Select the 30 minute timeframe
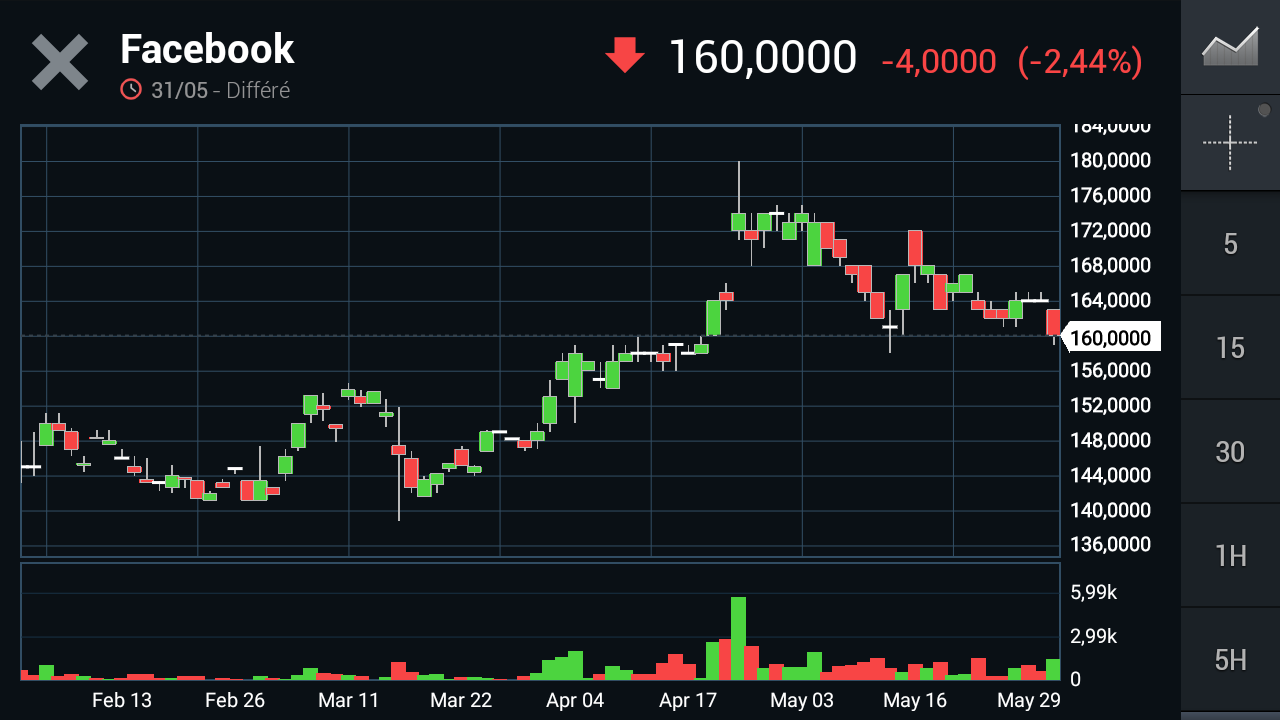 (x=1230, y=452)
